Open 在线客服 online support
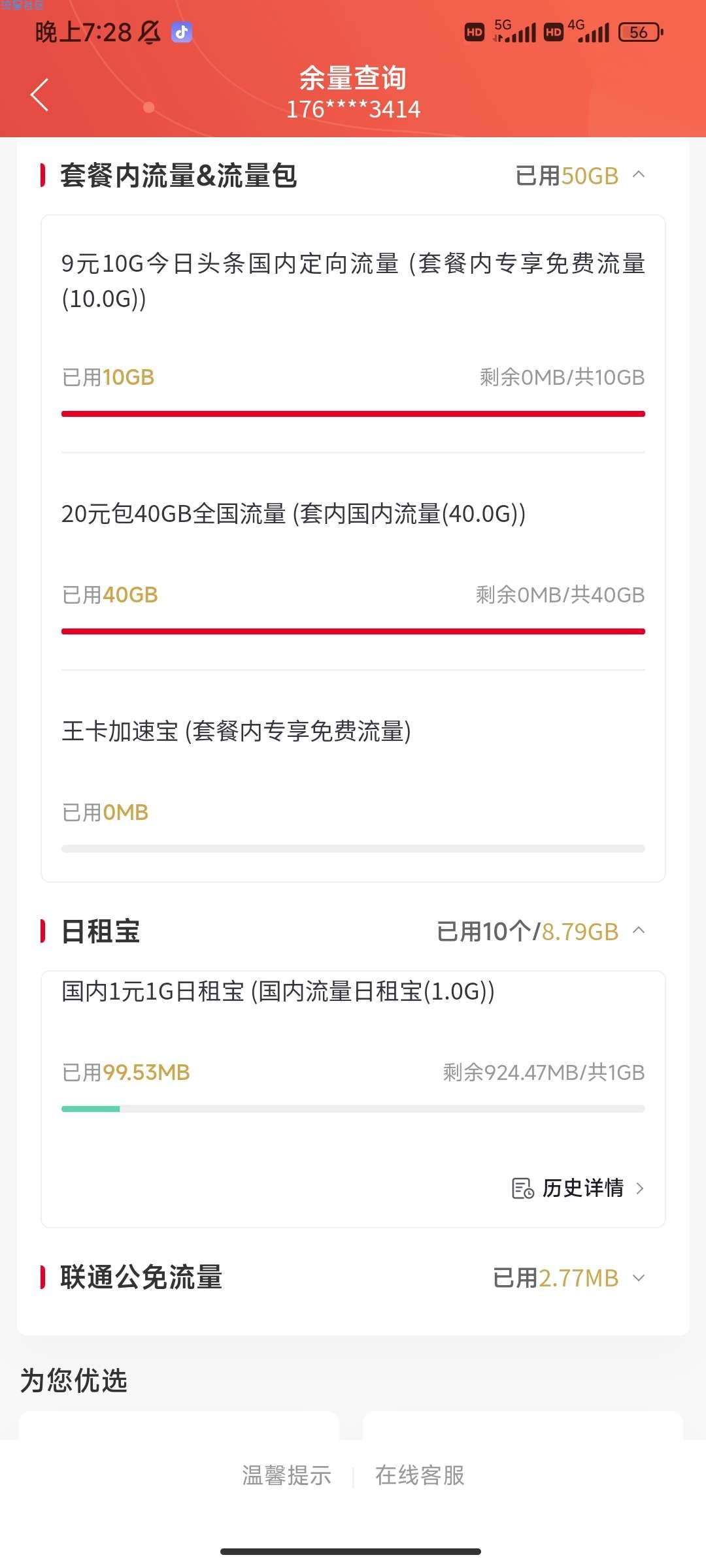This screenshot has width=706, height=1568. point(420,1475)
